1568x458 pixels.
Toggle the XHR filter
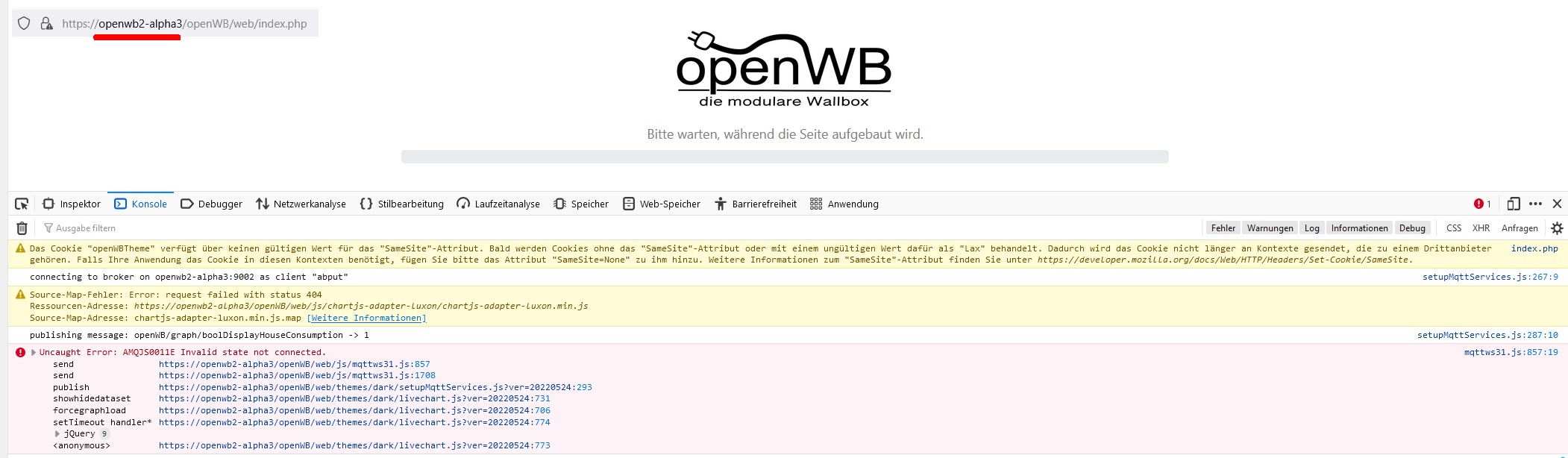tap(1481, 228)
